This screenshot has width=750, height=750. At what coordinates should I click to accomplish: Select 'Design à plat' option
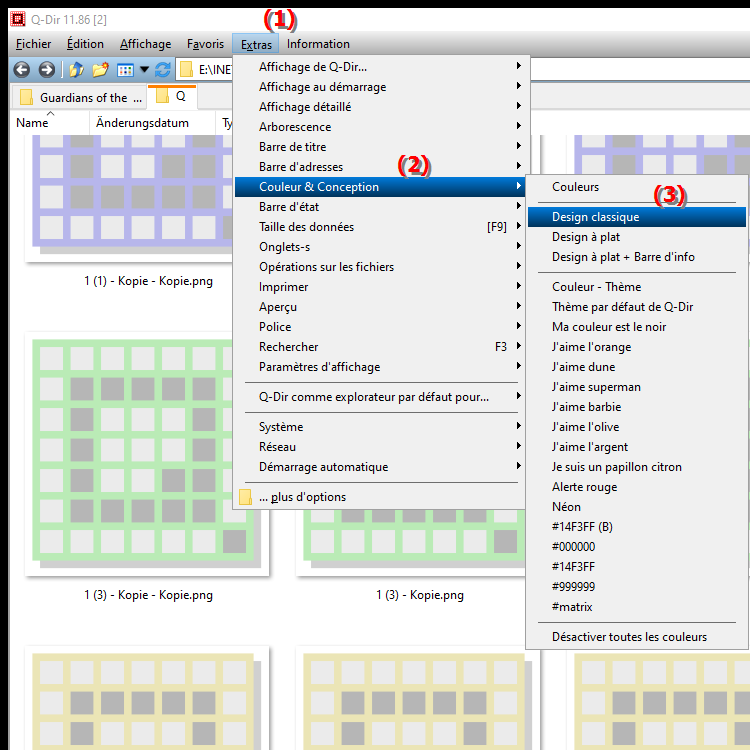point(637,237)
